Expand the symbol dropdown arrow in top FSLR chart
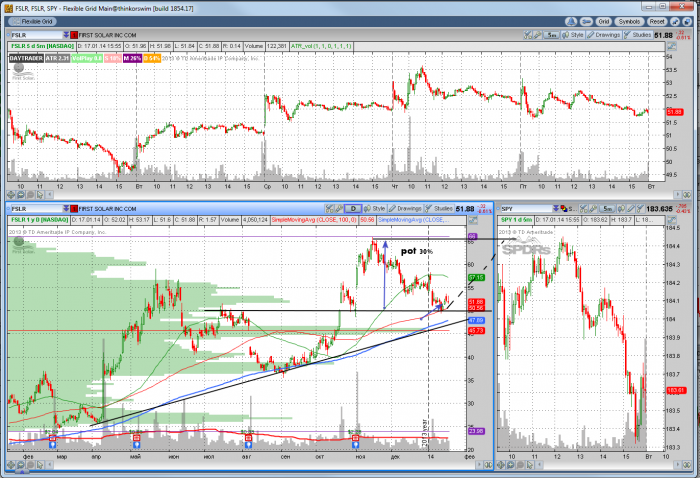Viewport: 700px width, 478px height. tap(67, 35)
